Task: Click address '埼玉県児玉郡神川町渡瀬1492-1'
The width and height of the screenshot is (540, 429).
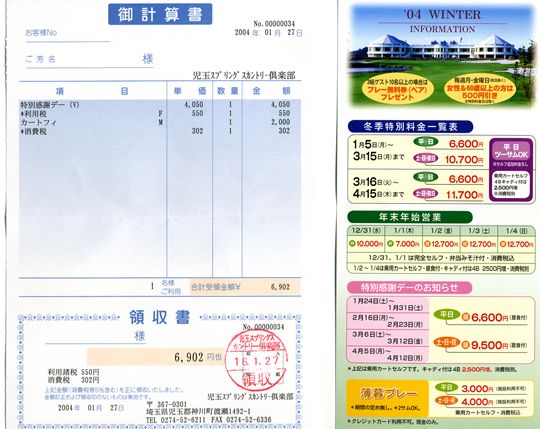Action: (198, 412)
